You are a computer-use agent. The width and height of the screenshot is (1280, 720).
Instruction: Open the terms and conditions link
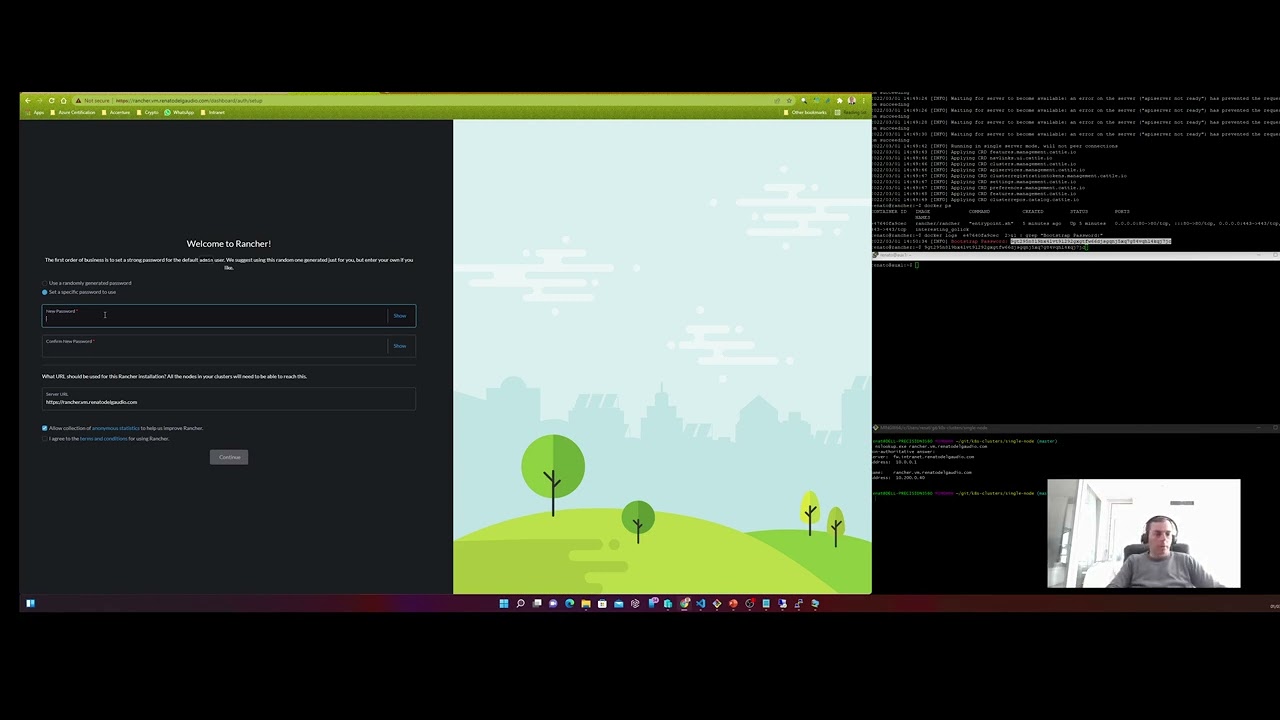point(103,438)
